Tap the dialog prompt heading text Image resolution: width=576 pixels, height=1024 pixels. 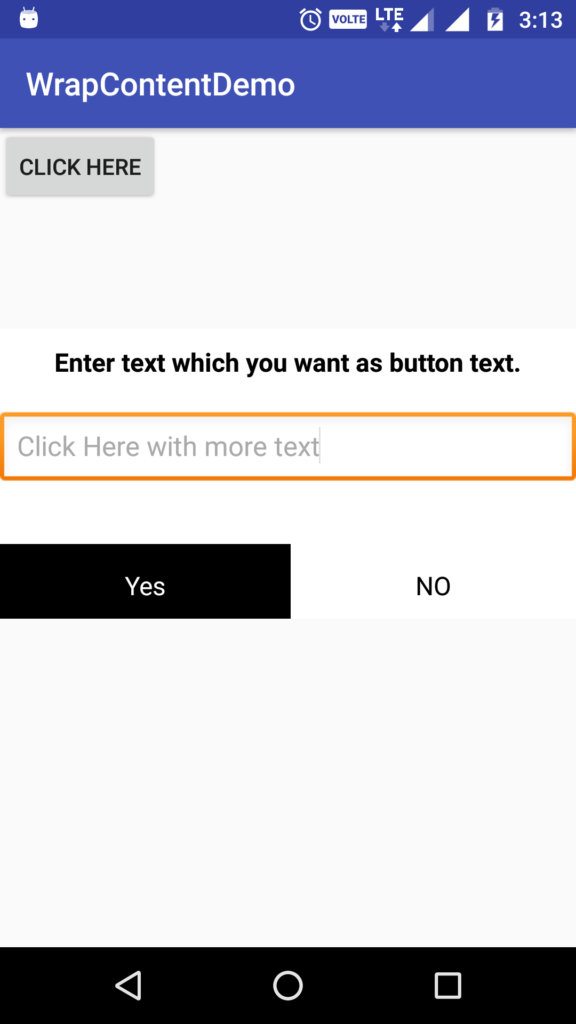tap(287, 363)
